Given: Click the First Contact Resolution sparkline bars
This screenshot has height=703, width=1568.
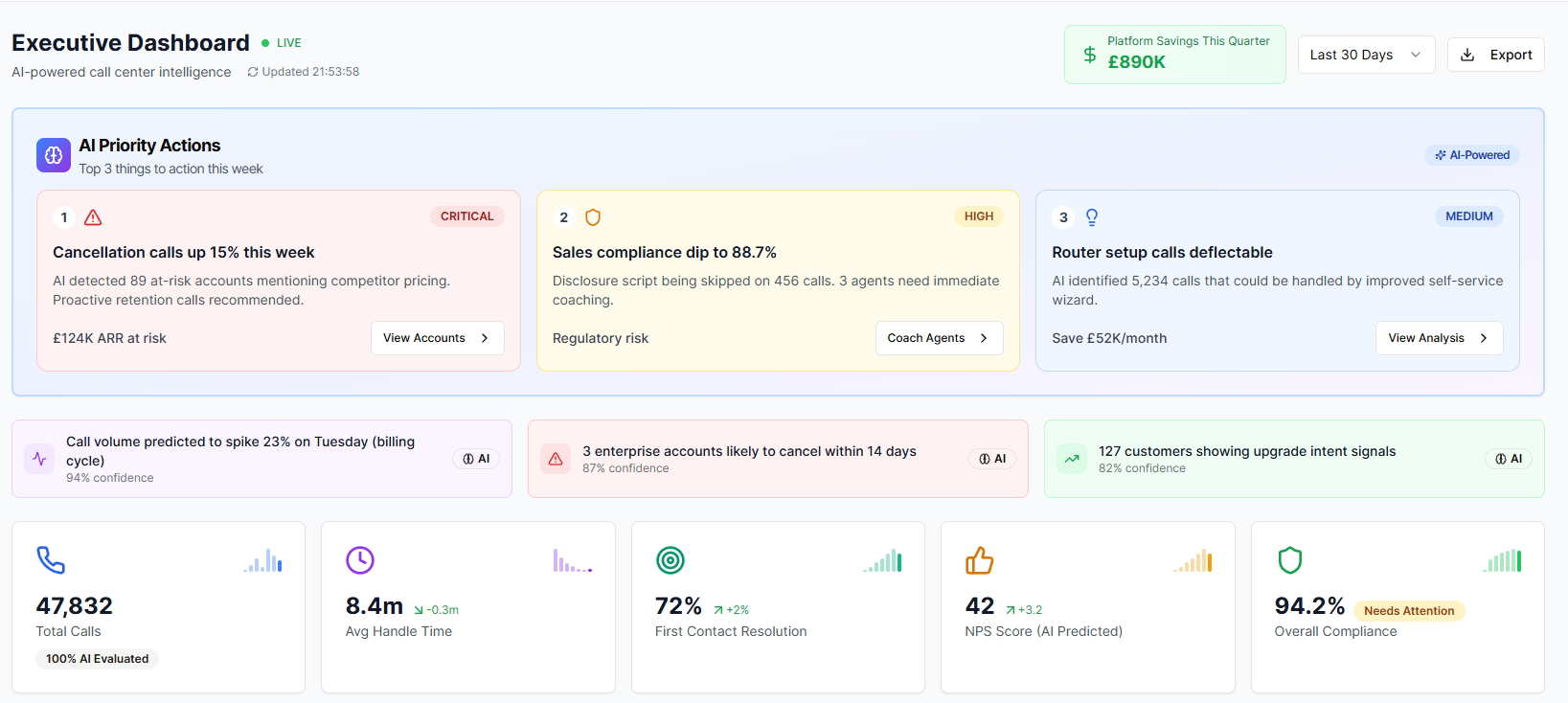Looking at the screenshot, I should click(882, 560).
